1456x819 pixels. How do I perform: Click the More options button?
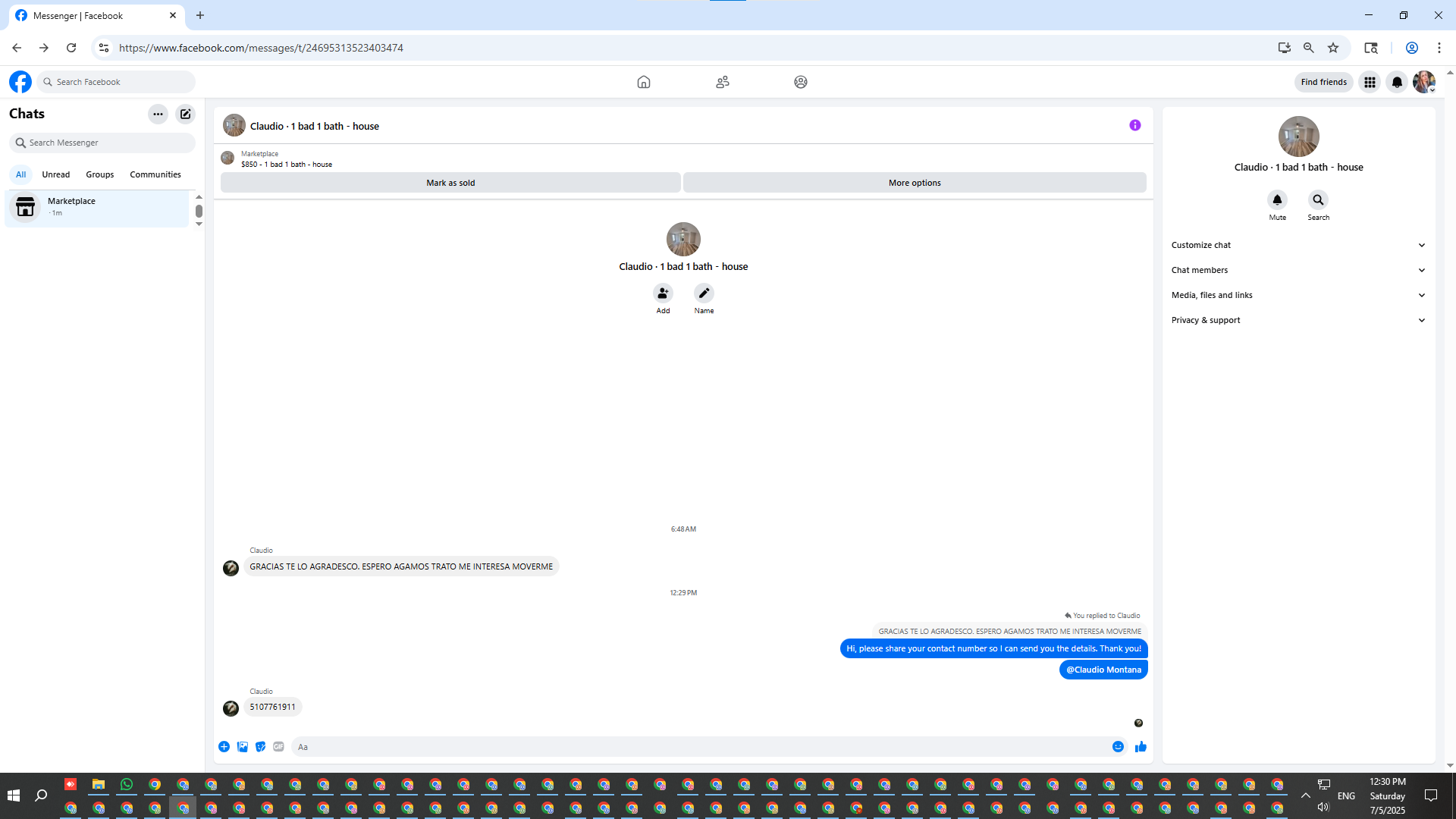pyautogui.click(x=914, y=183)
